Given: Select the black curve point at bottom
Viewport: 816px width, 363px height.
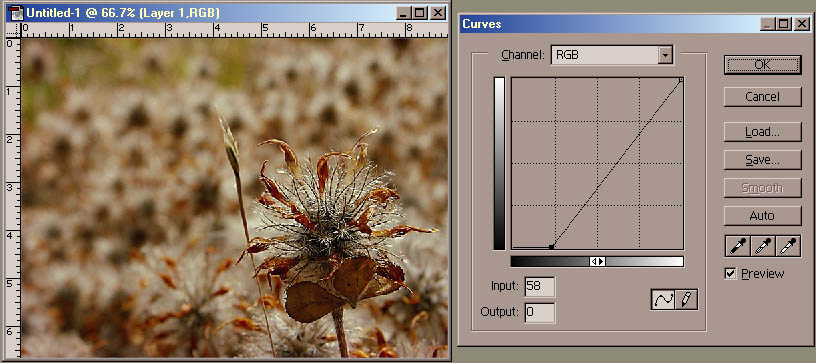Looking at the screenshot, I should tap(551, 247).
